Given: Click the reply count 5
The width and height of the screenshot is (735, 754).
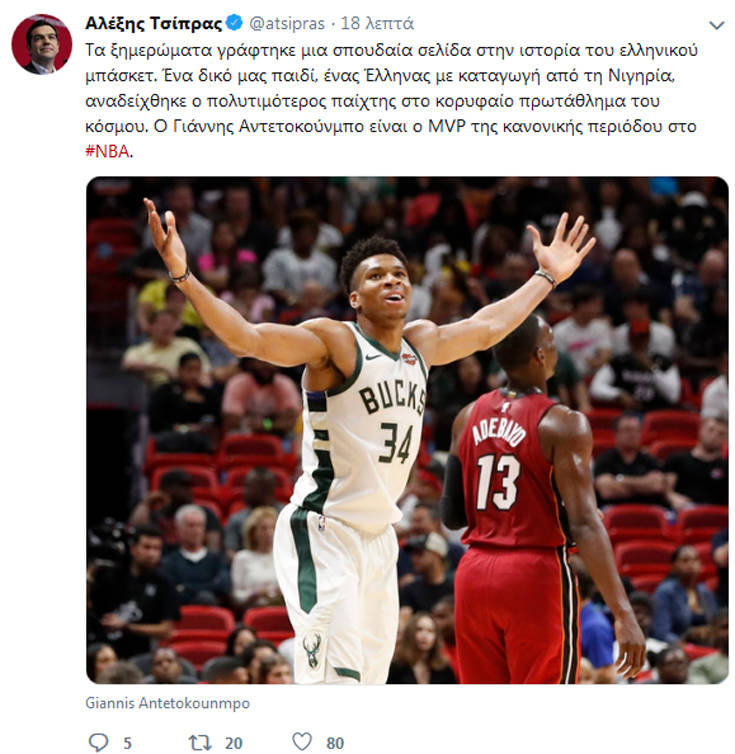Looking at the screenshot, I should [x=127, y=743].
